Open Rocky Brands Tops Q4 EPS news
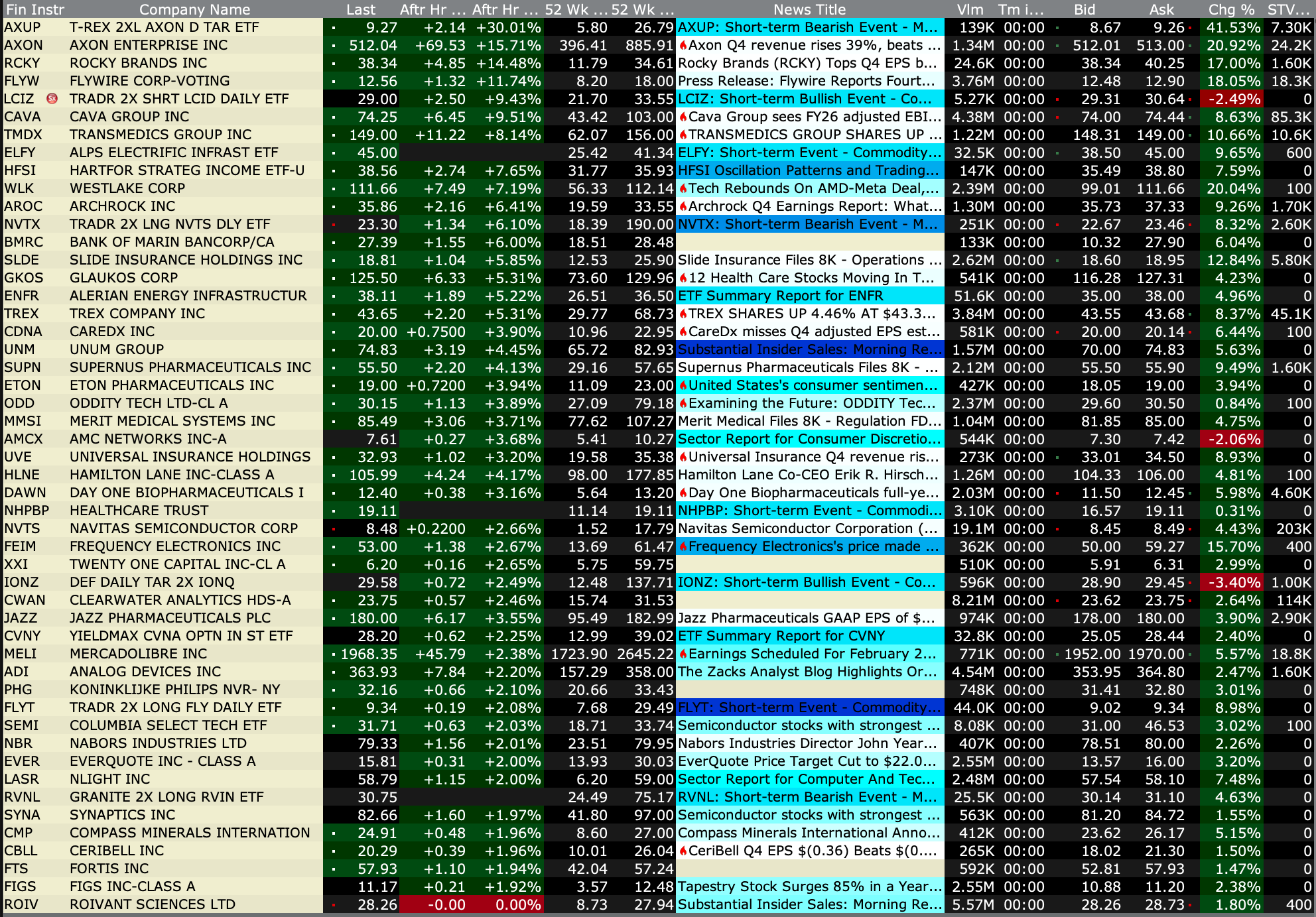 [807, 63]
